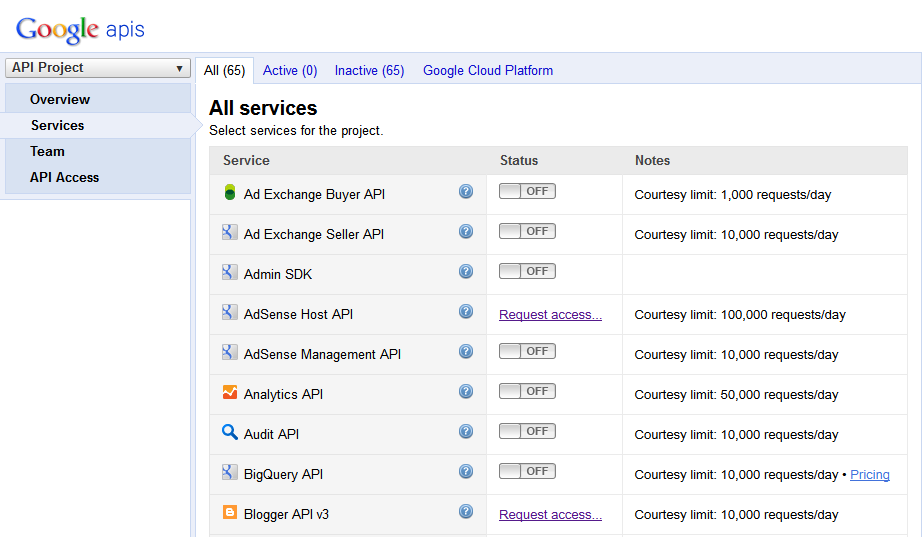Click the 50,000 requests/day courtesy limit note
922x537 pixels.
pos(736,395)
